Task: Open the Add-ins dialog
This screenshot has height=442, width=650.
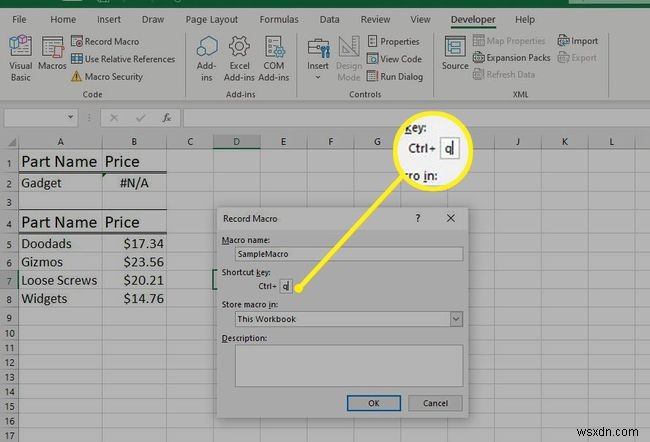Action: (206, 58)
